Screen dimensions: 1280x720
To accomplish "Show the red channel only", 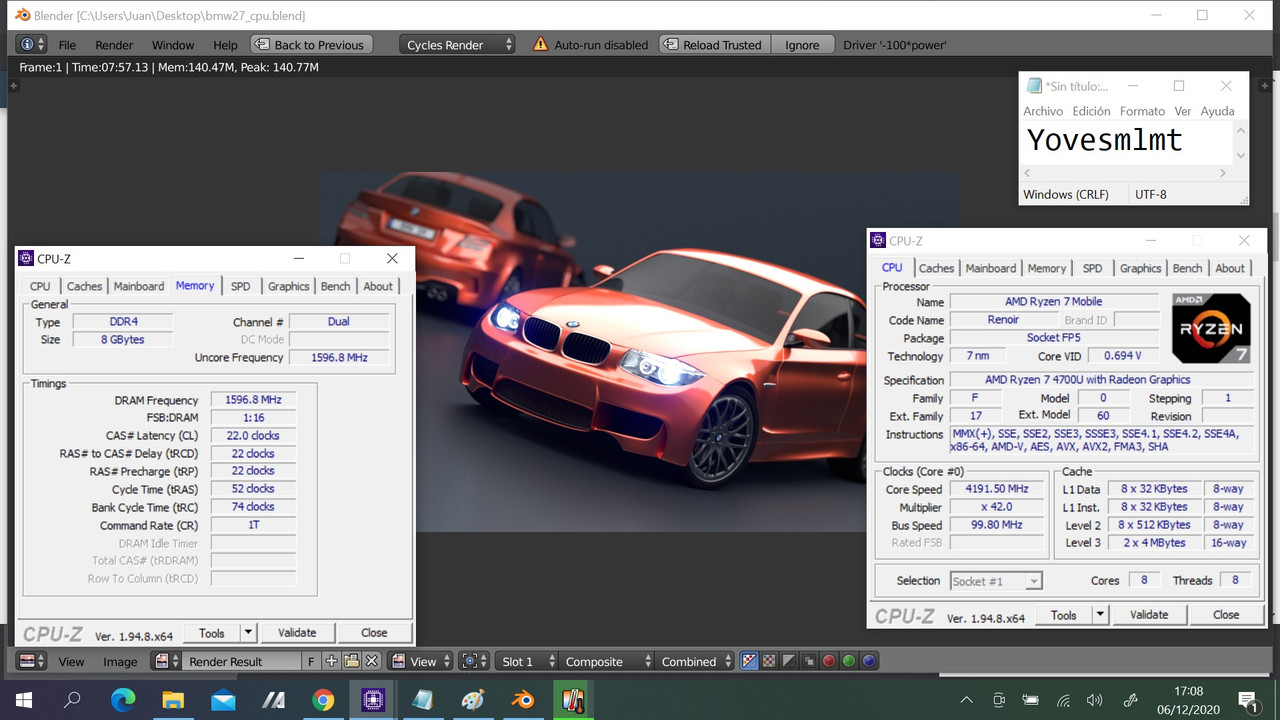I will (829, 661).
